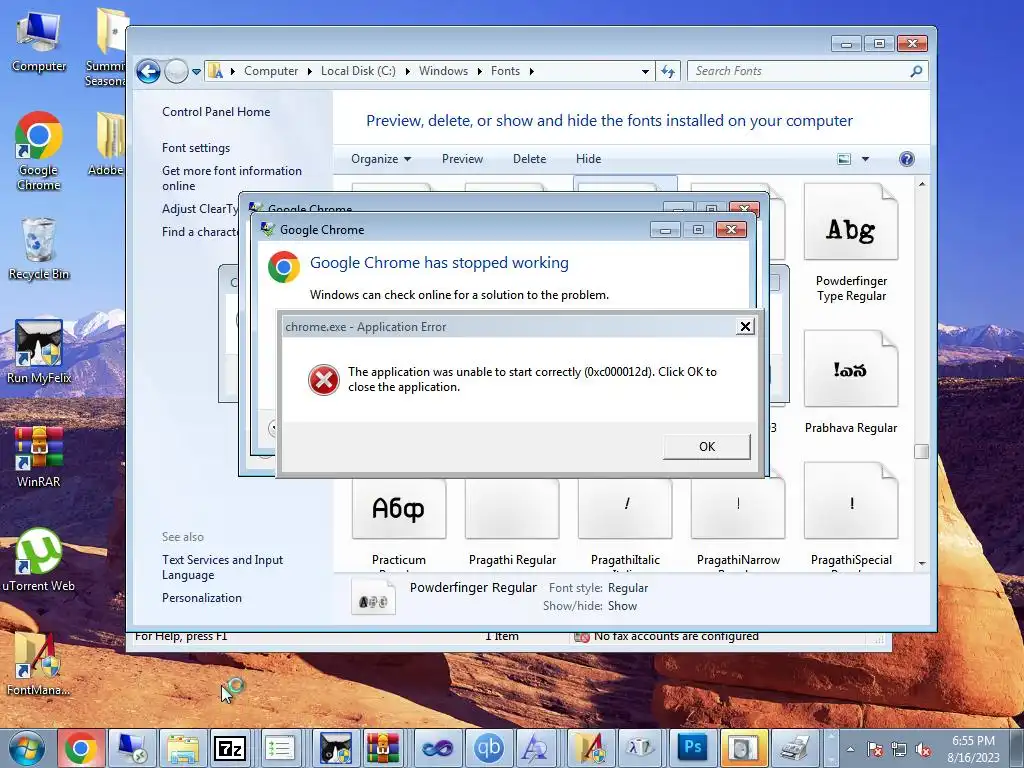Click the red error icon in the dialog
The height and width of the screenshot is (768, 1024).
[x=324, y=379]
